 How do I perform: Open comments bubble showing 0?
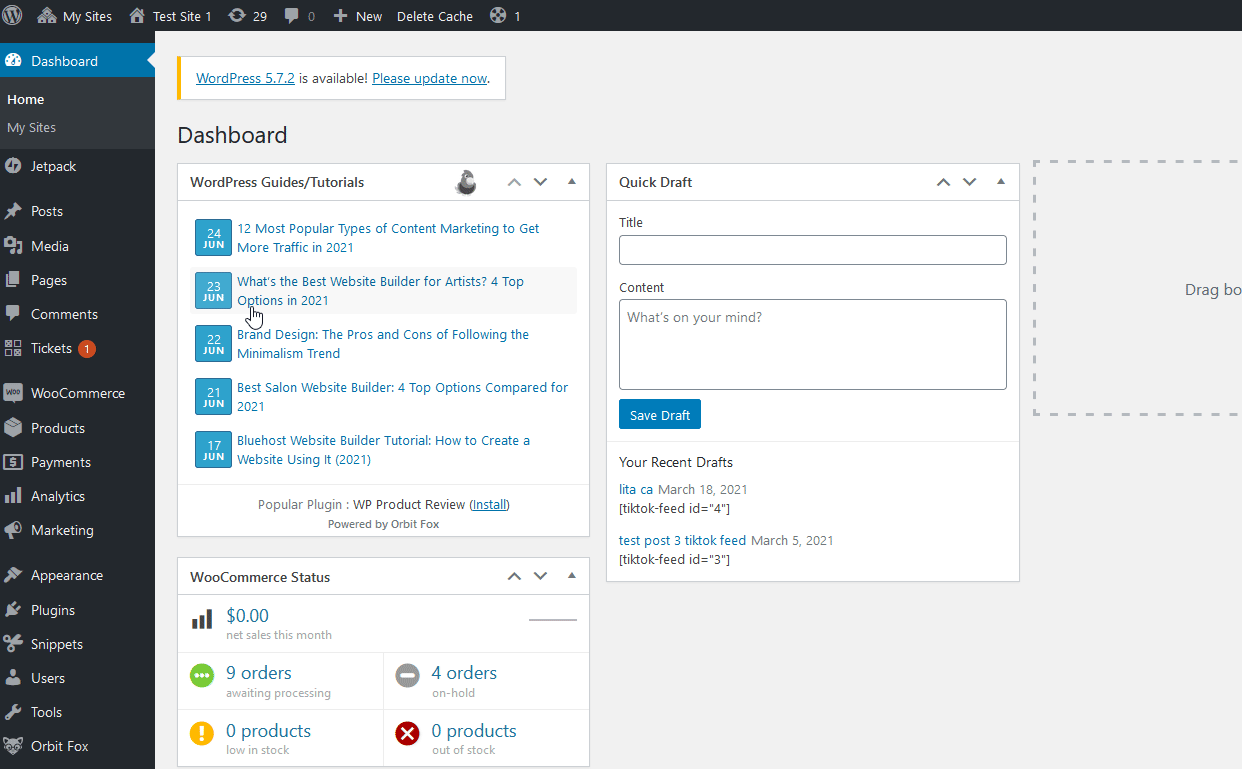299,16
